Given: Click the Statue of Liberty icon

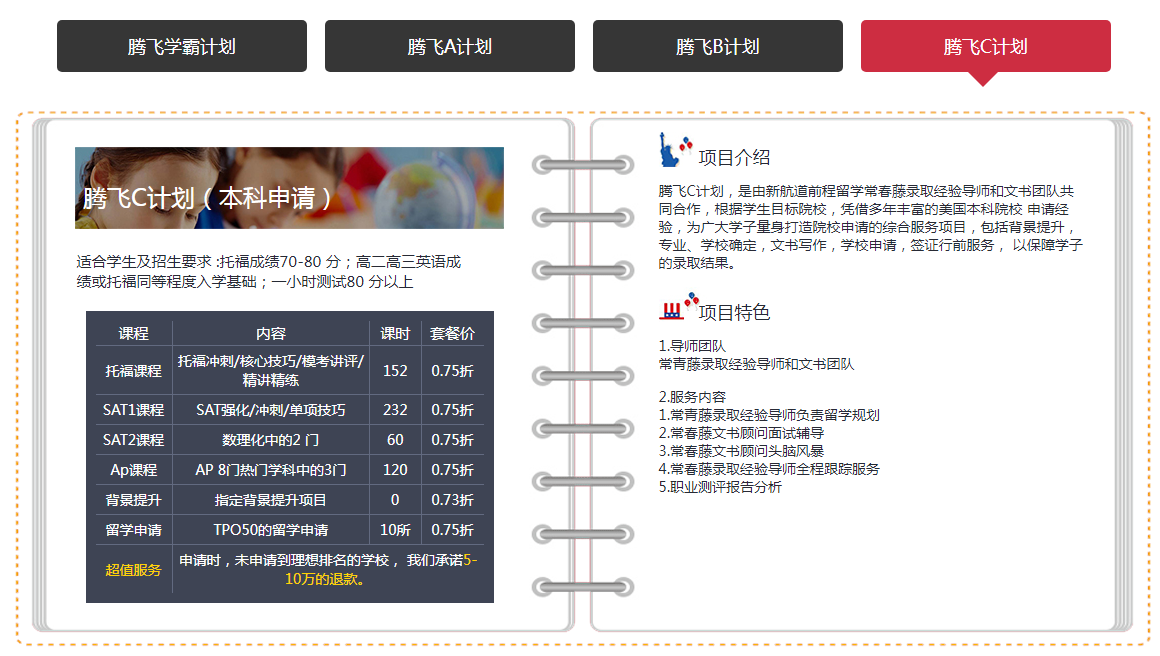Looking at the screenshot, I should 672,151.
